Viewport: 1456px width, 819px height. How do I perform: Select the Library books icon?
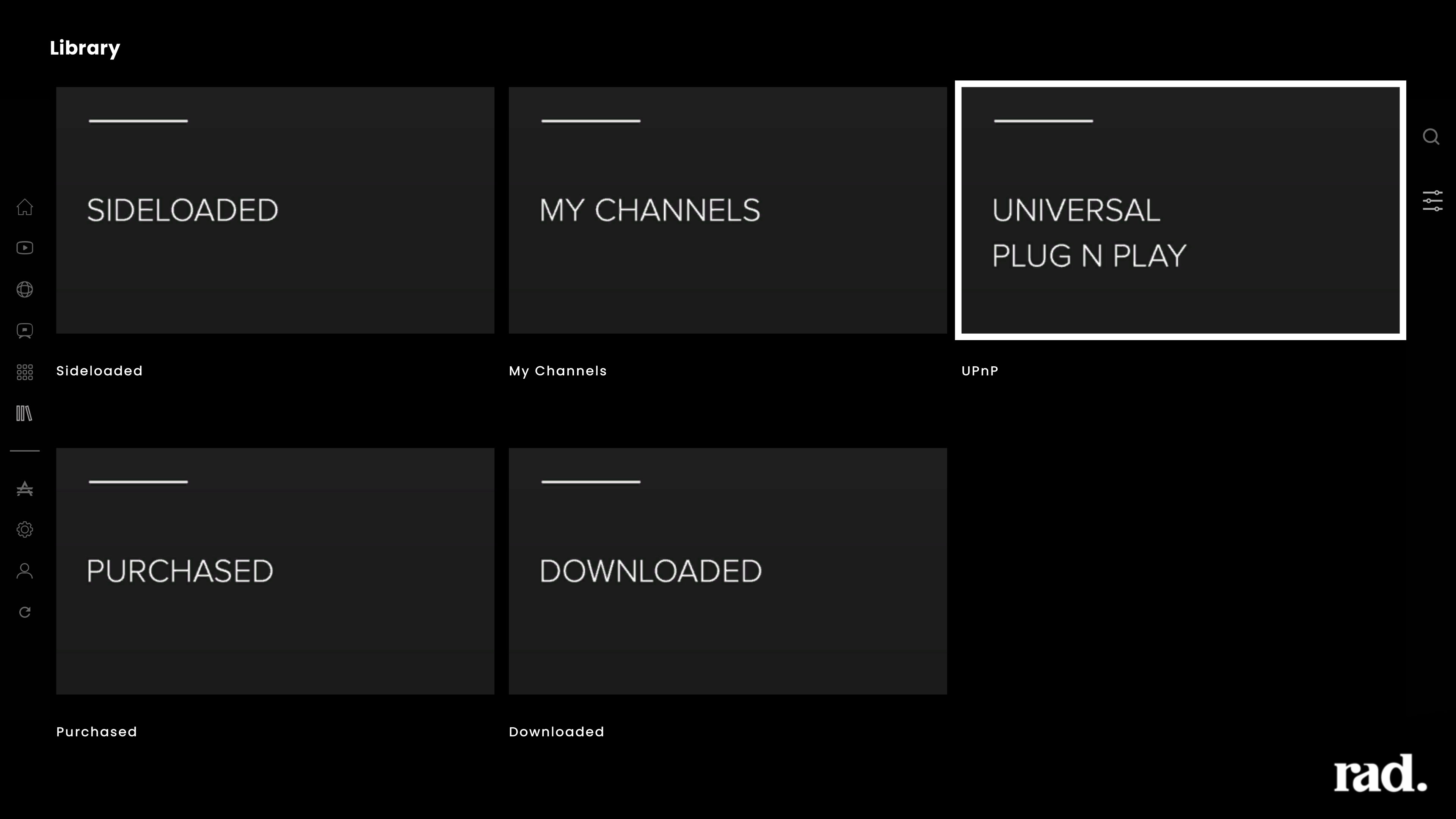pos(24,413)
